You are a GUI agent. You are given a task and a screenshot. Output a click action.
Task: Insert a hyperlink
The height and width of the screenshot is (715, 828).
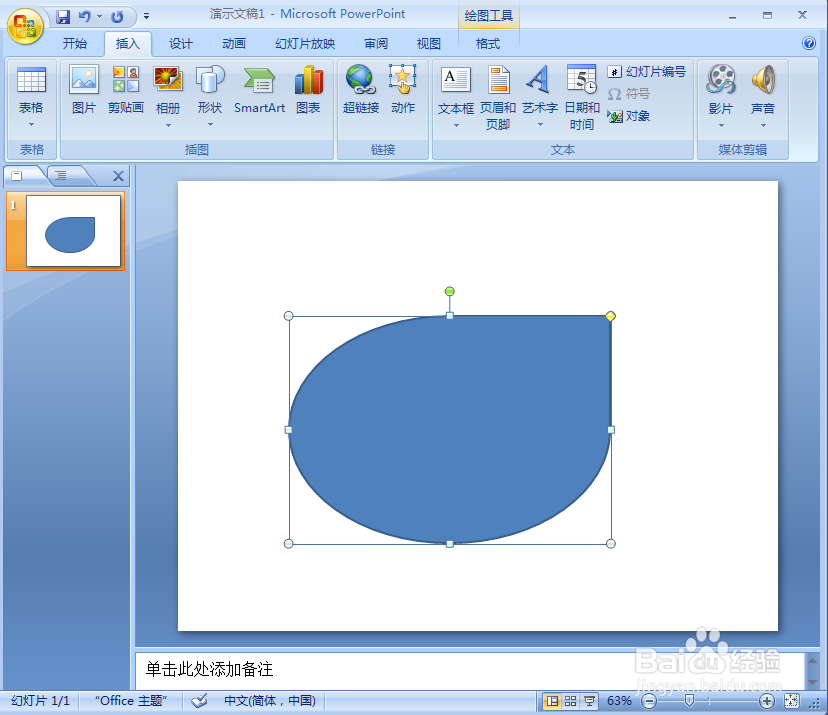(x=361, y=90)
